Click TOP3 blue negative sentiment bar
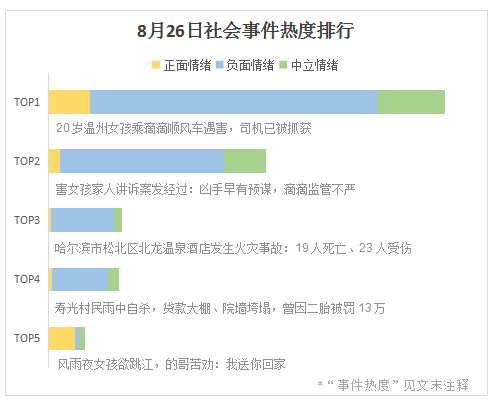Viewport: 492px width, 401px height. point(83,220)
